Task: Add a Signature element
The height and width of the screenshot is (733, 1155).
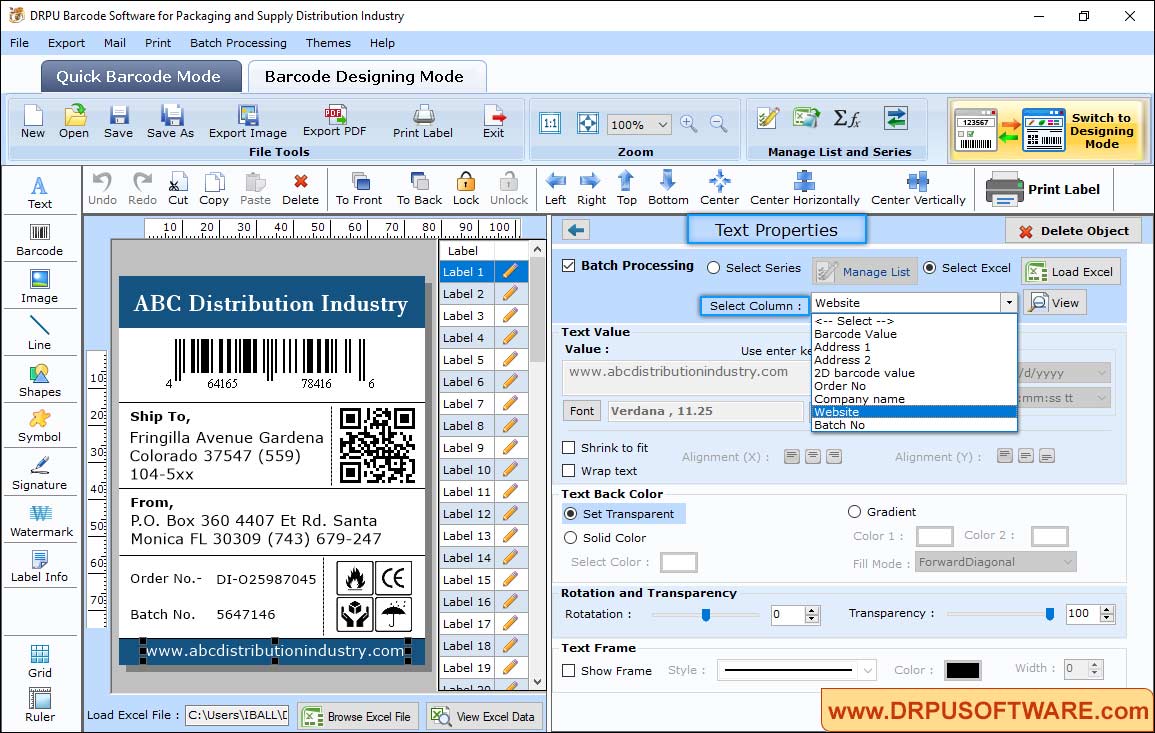Action: 40,474
